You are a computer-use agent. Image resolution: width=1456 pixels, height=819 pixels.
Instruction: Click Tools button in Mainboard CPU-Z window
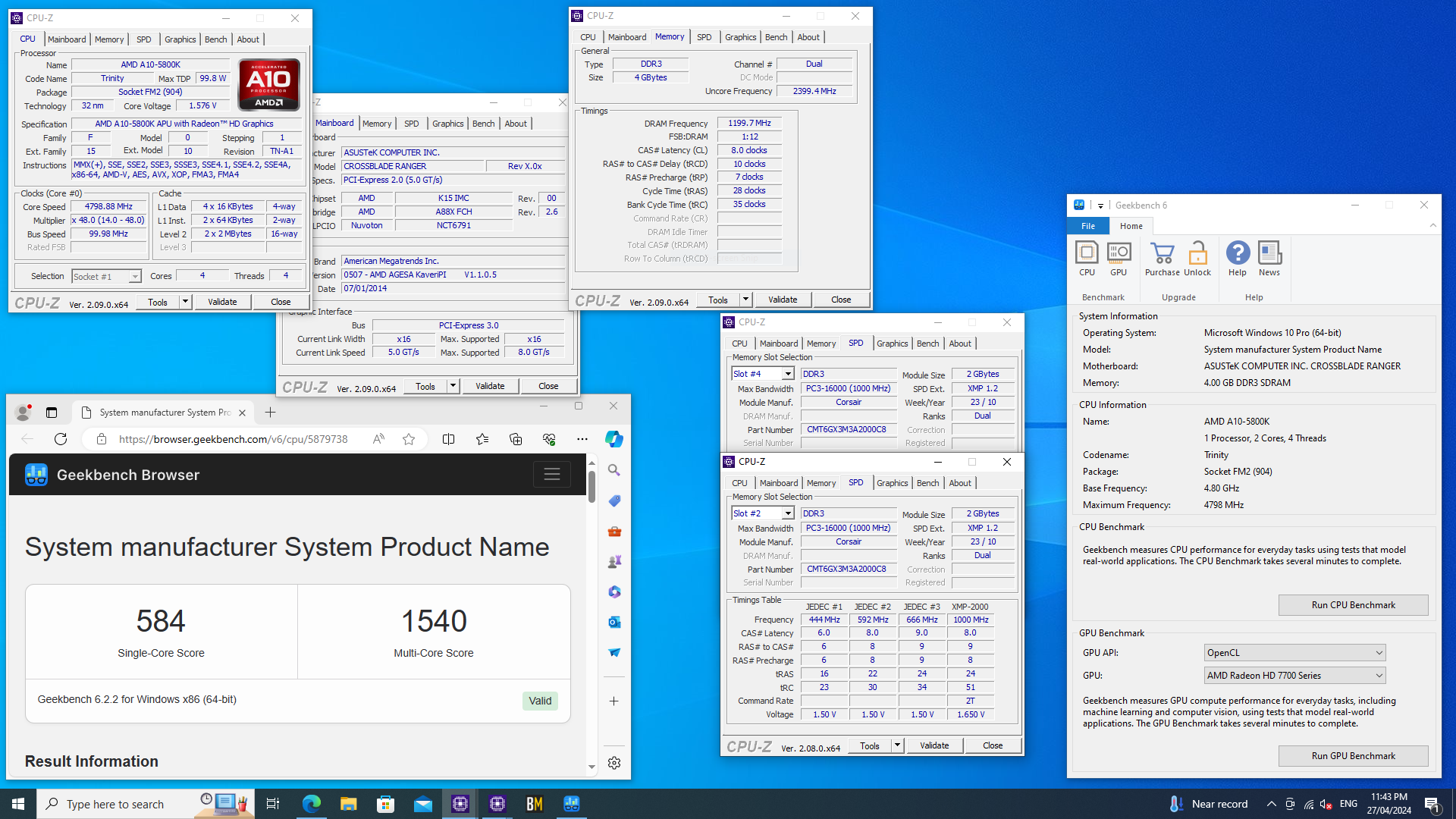[x=425, y=386]
